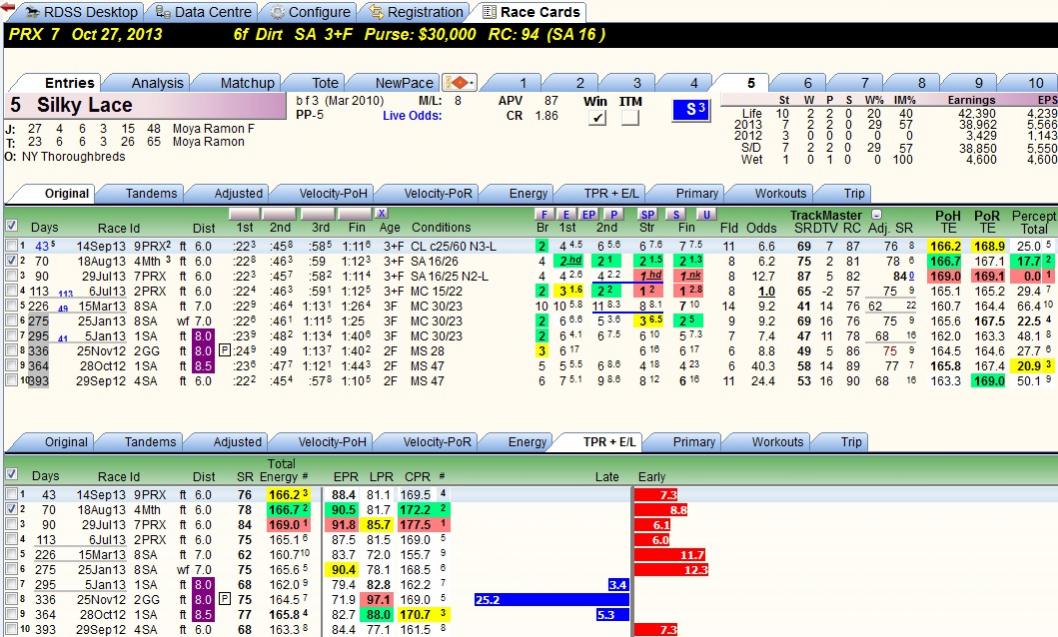
Task: Switch to the Analysis tab
Action: [x=157, y=83]
